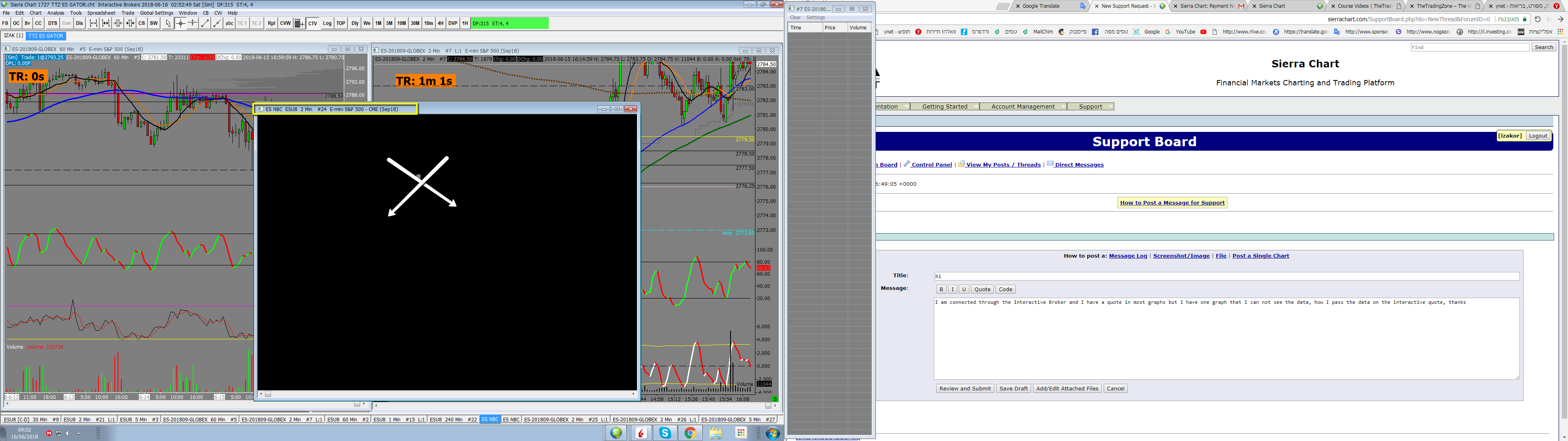The width and height of the screenshot is (1568, 441).
Task: Select the pointer tool in toolbar
Action: point(169,23)
